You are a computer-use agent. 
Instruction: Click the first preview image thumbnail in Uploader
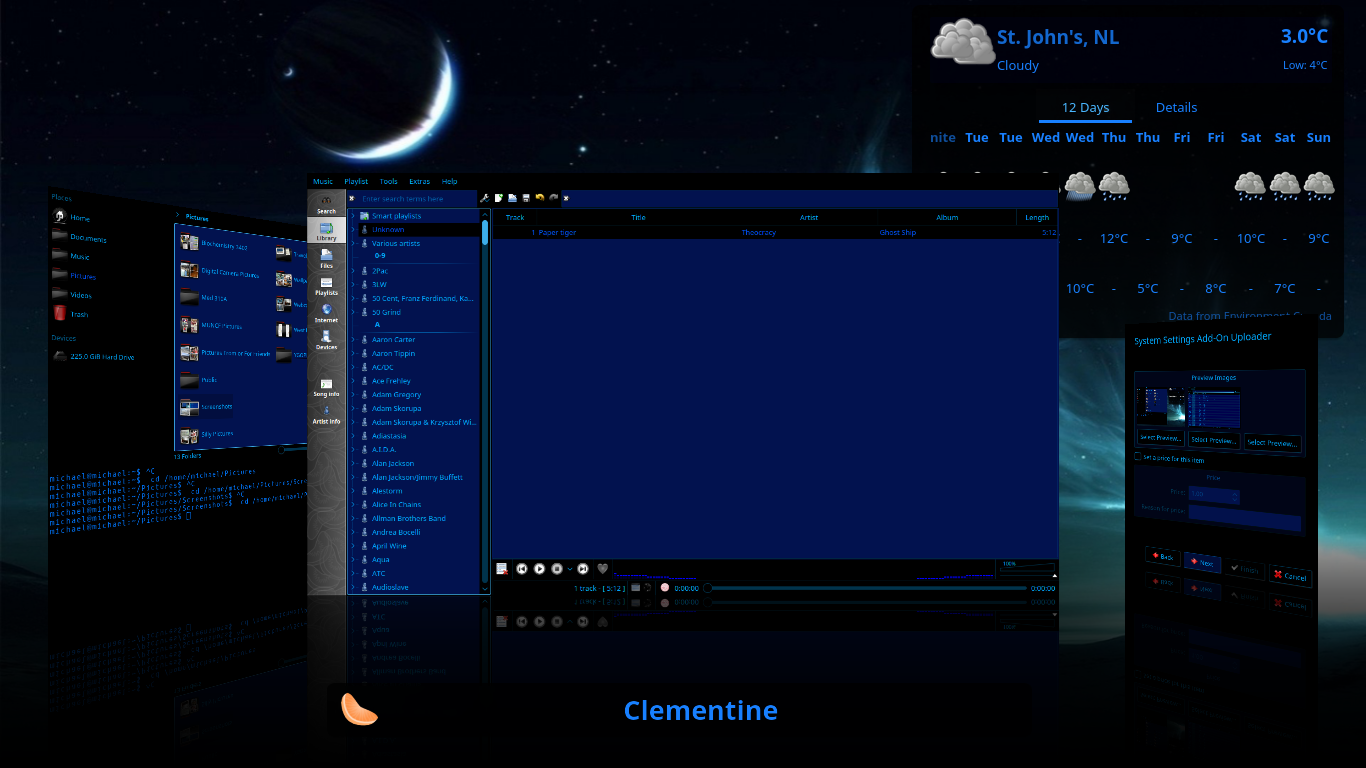pos(1161,407)
